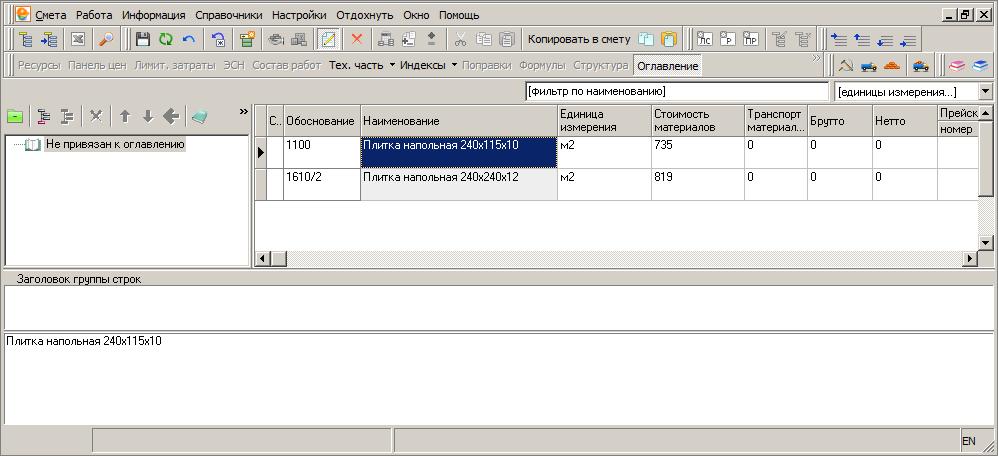The image size is (998, 456).
Task: Click the blue truck machinery icon
Action: tap(869, 65)
